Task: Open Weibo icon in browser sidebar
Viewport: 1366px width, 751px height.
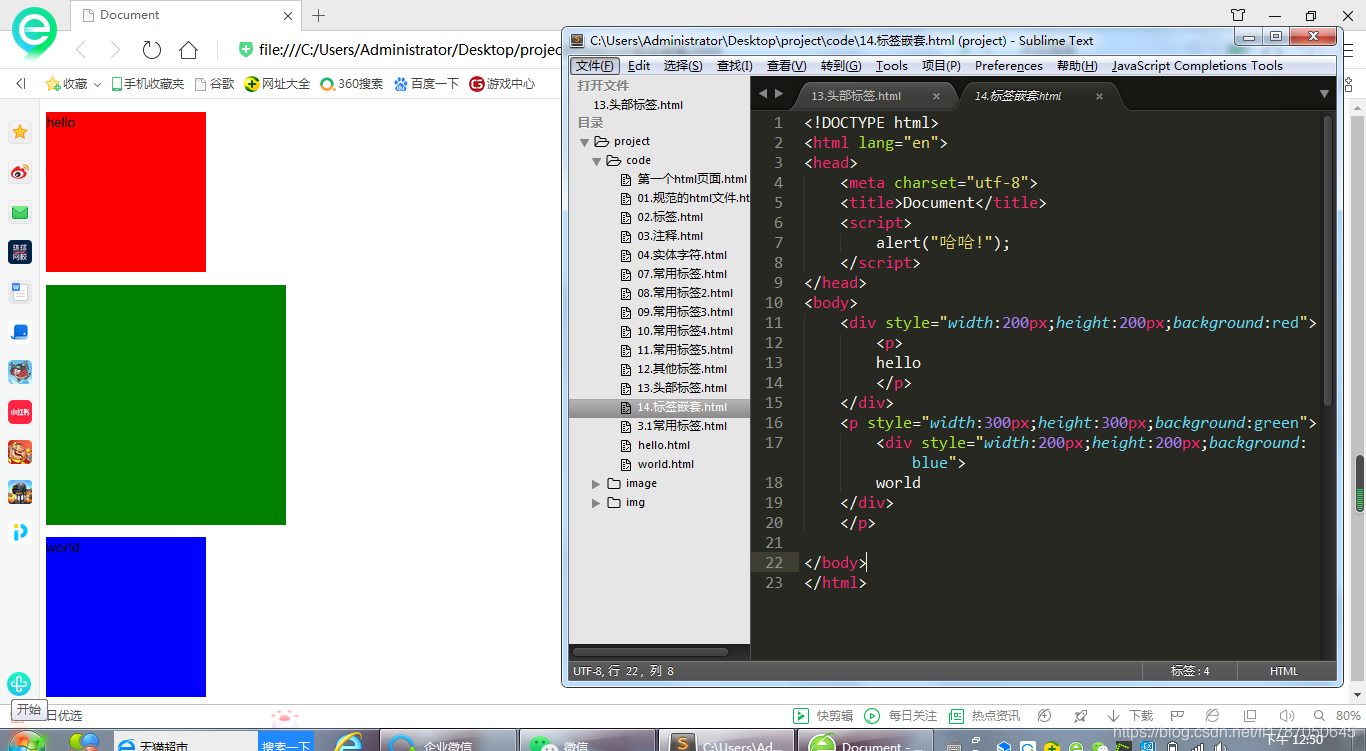Action: 20,172
